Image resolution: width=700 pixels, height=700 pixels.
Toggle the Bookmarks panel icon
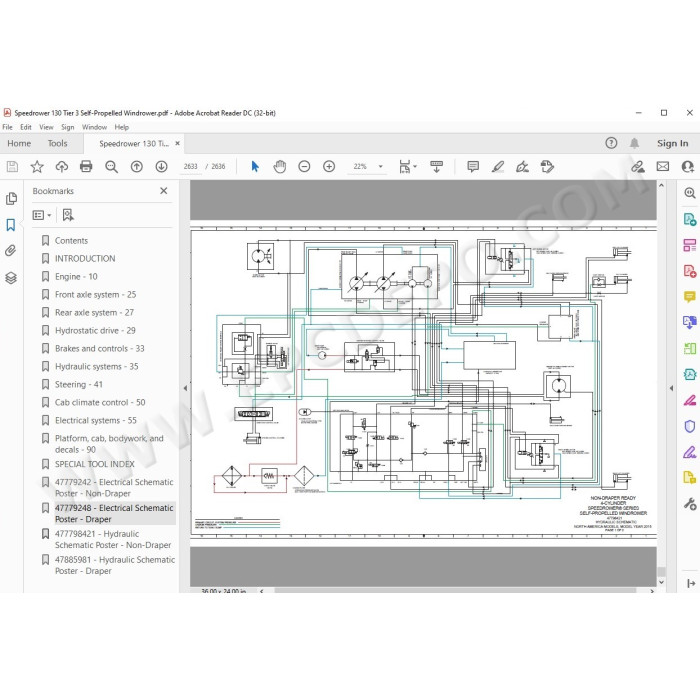point(11,225)
